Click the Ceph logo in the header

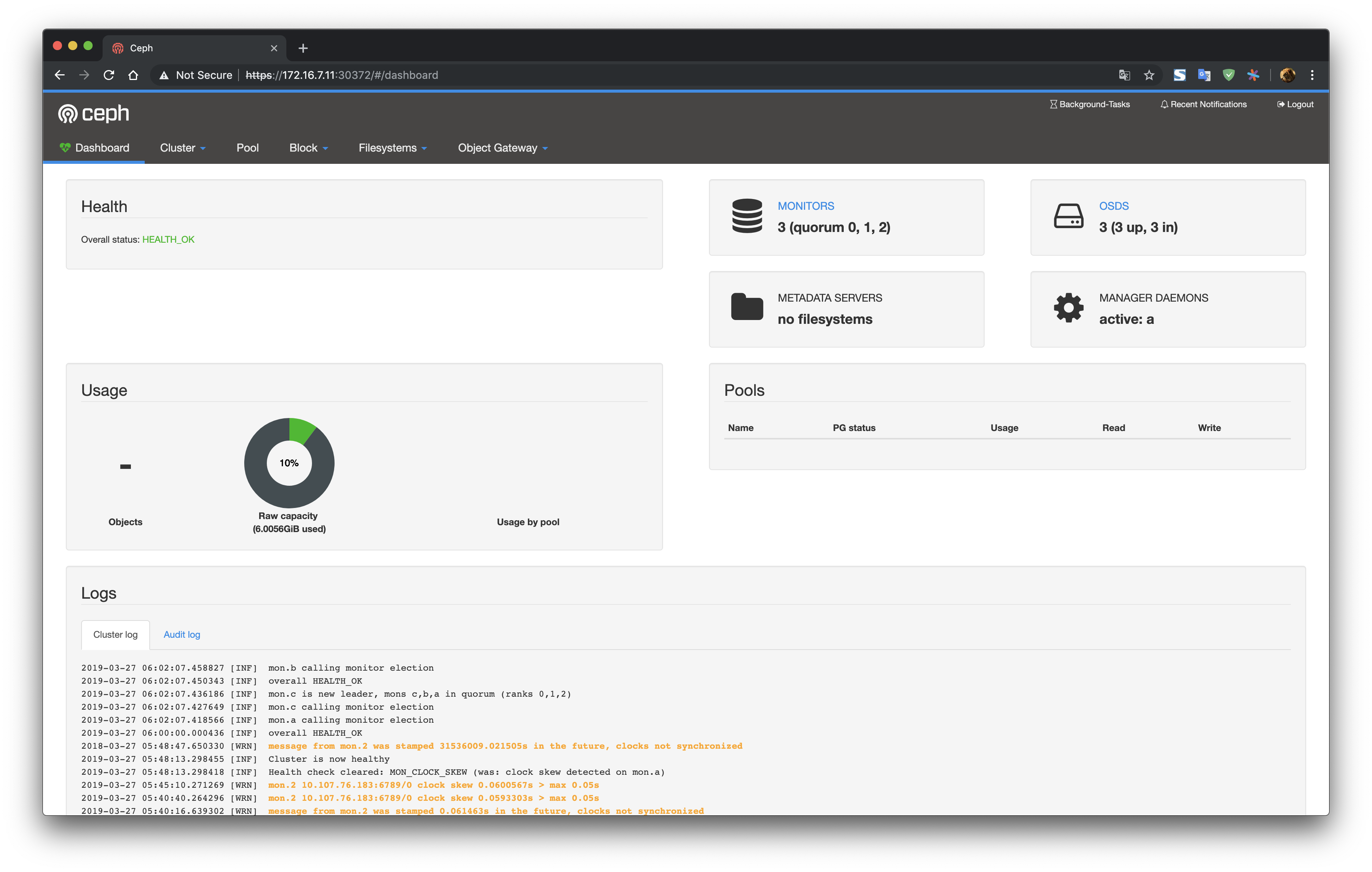(94, 113)
